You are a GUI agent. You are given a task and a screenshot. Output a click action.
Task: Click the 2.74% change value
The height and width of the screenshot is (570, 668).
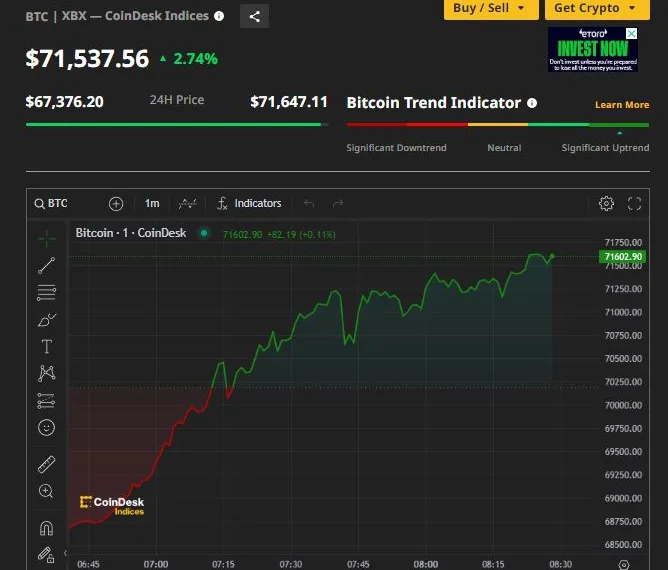pyautogui.click(x=196, y=59)
